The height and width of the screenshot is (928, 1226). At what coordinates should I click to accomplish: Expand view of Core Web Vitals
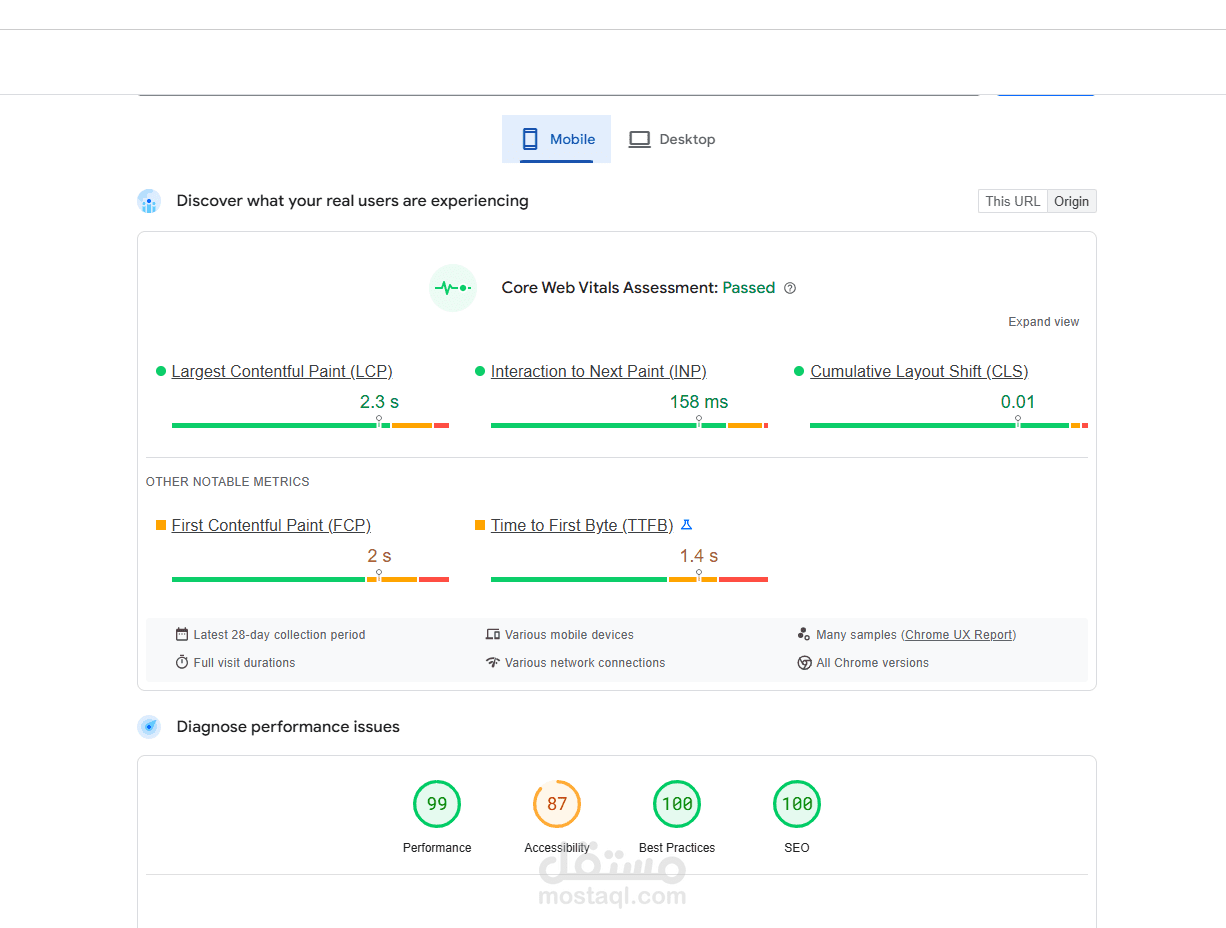click(1043, 322)
